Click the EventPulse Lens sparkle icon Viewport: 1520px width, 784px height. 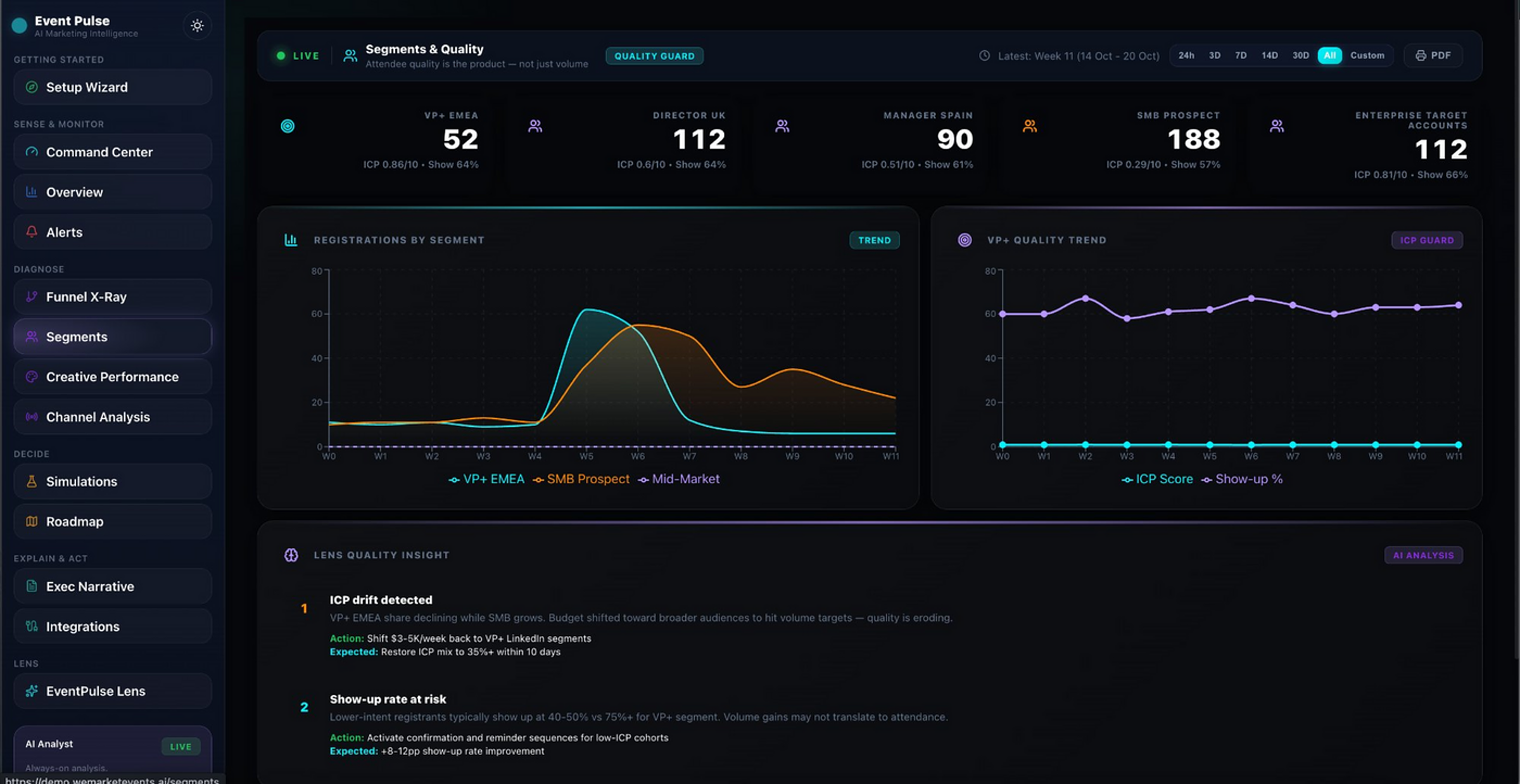[x=32, y=691]
